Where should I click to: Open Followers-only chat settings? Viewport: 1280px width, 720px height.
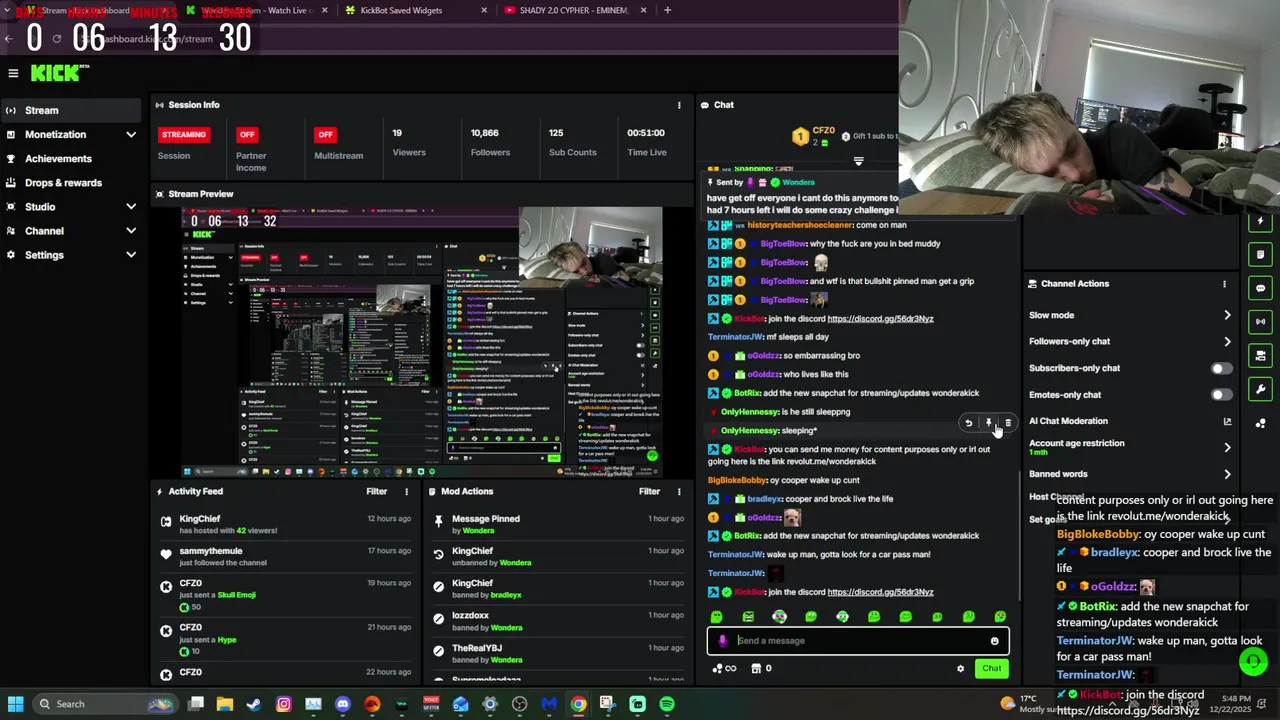pyautogui.click(x=1130, y=341)
